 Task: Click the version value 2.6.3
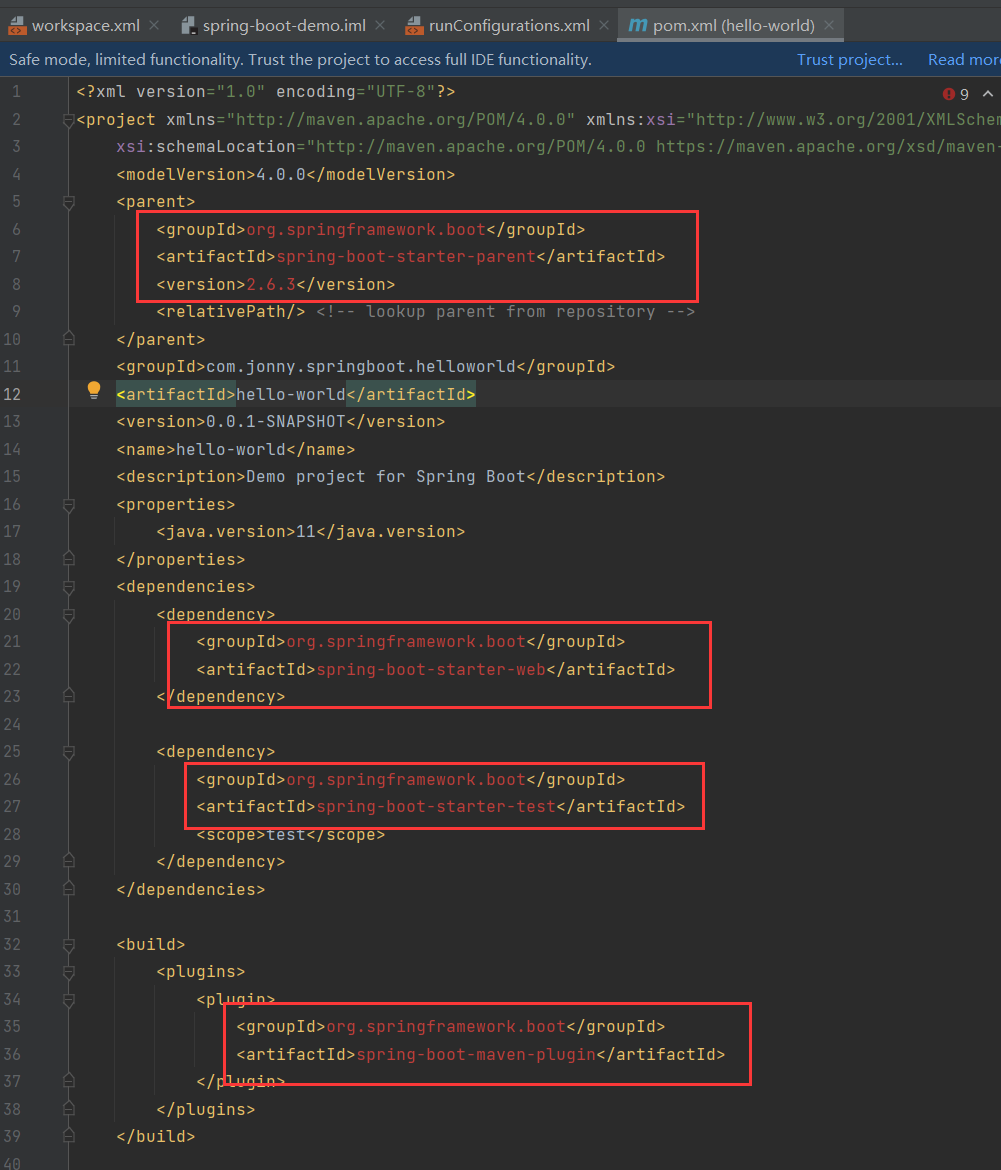click(272, 284)
